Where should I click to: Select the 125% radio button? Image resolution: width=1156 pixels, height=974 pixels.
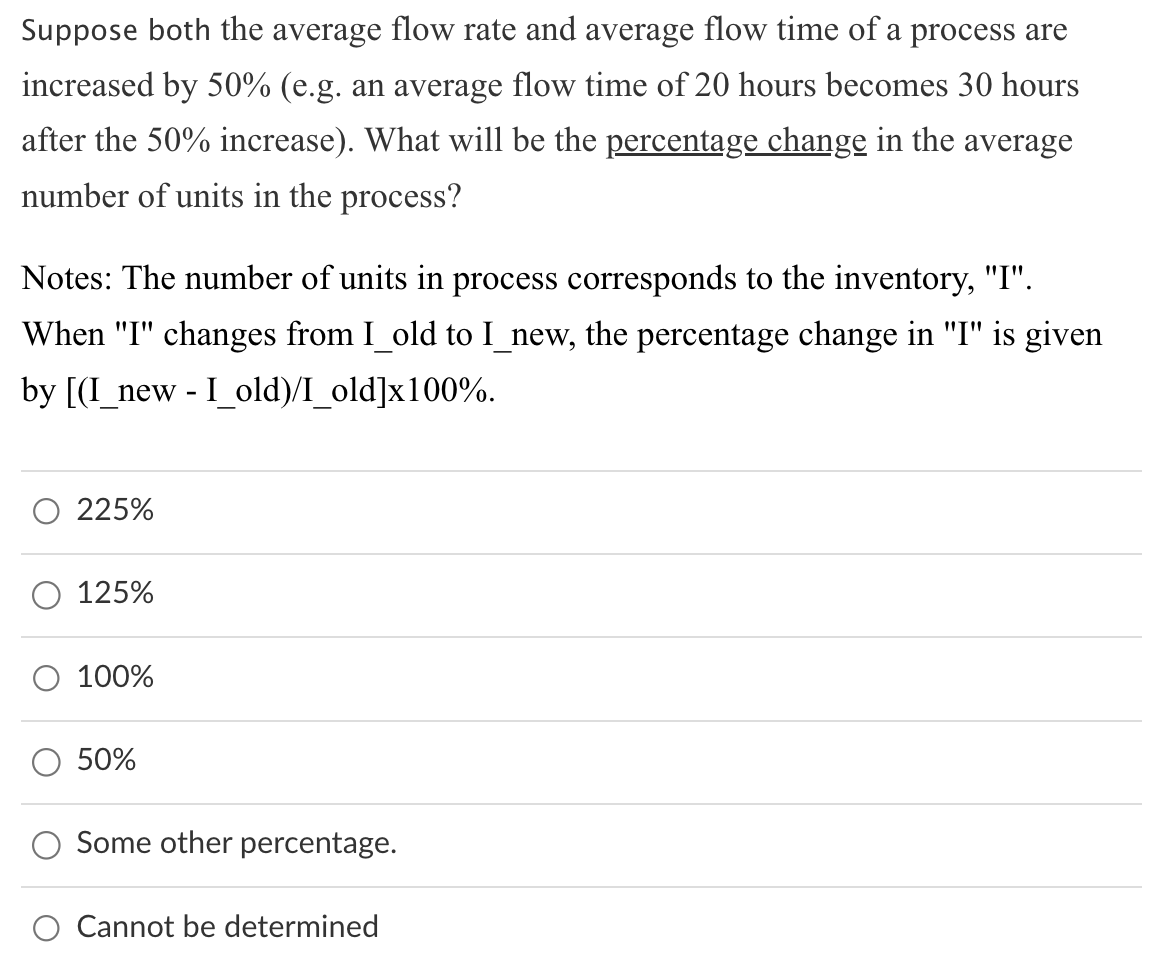[x=45, y=596]
